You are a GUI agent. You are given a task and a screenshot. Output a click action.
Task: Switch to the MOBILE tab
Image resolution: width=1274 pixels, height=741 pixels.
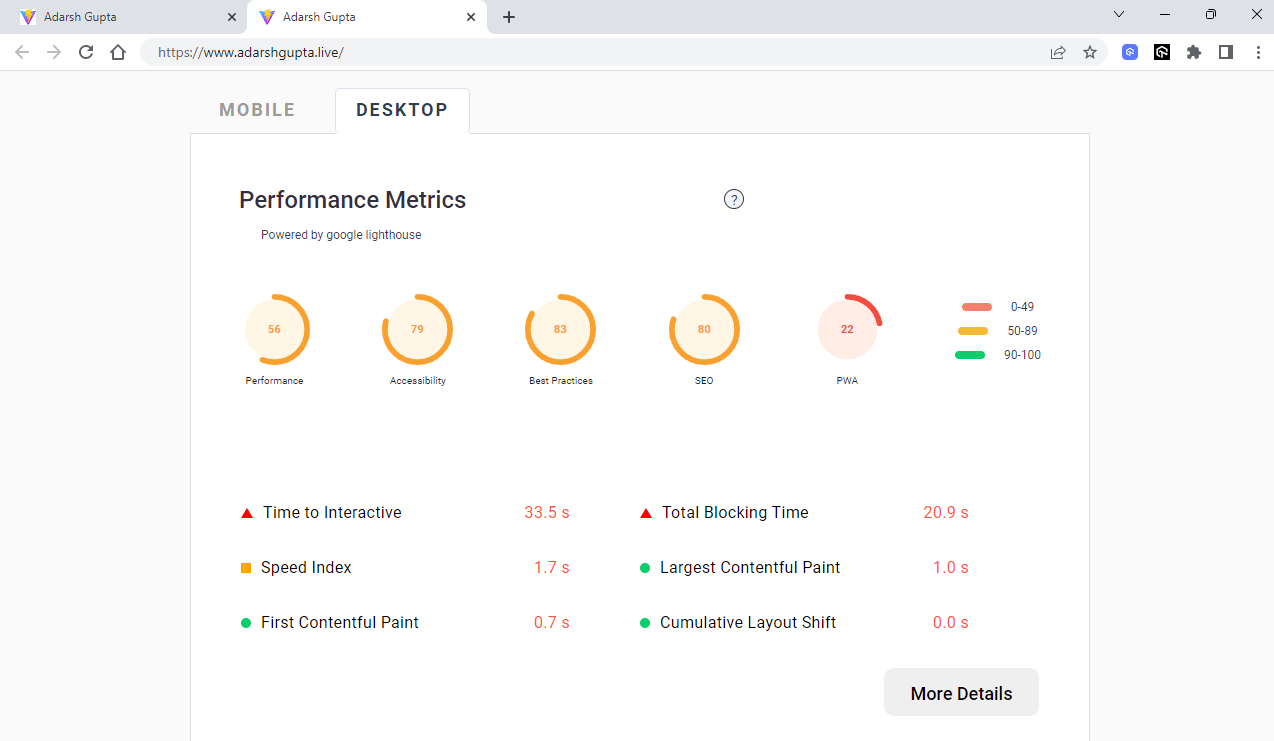click(x=257, y=109)
